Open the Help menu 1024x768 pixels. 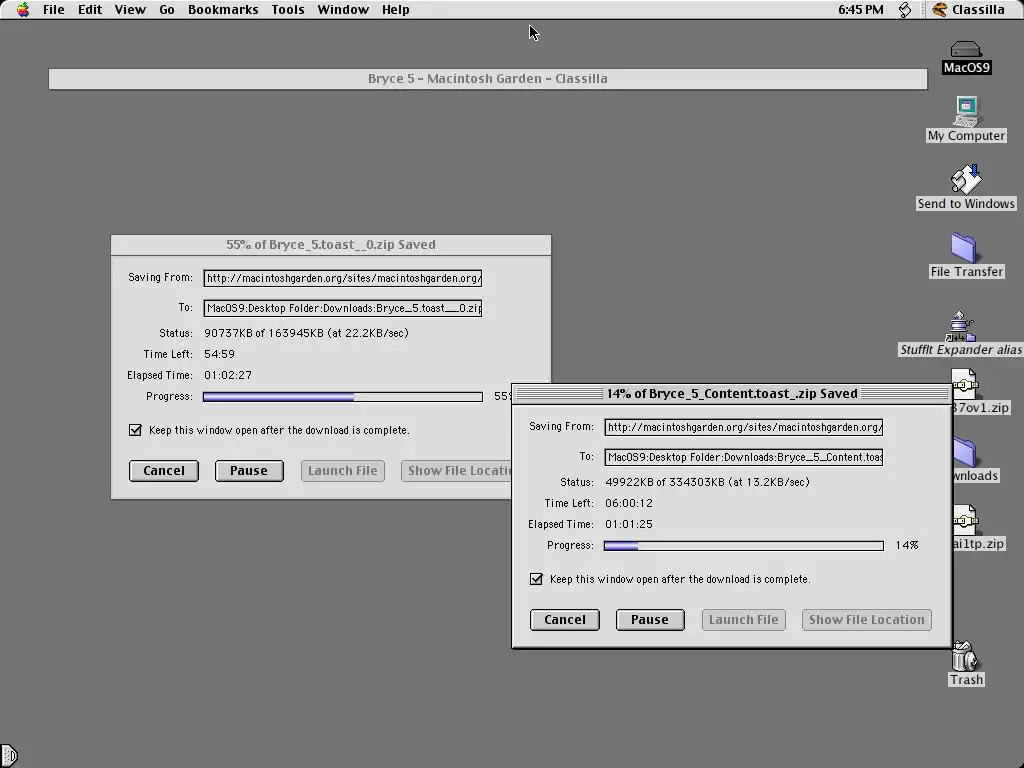pyautogui.click(x=395, y=10)
